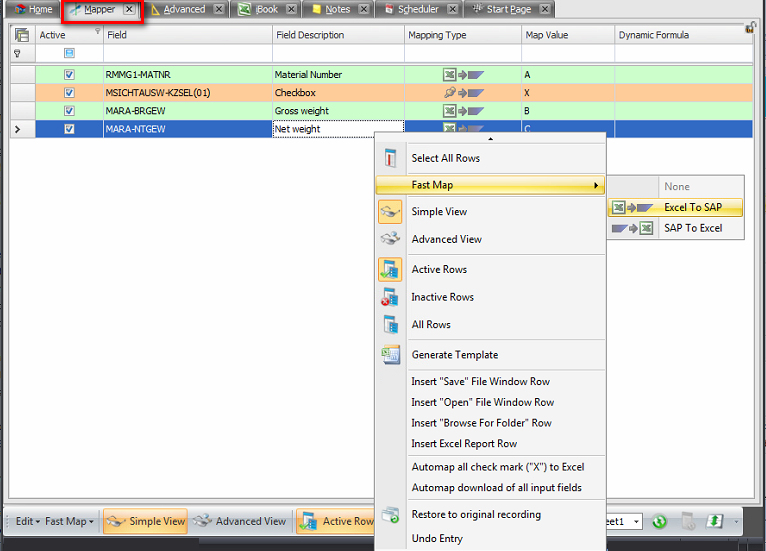Open the Fast Map dropdown in bottom toolbar
The height and width of the screenshot is (551, 766).
click(69, 521)
